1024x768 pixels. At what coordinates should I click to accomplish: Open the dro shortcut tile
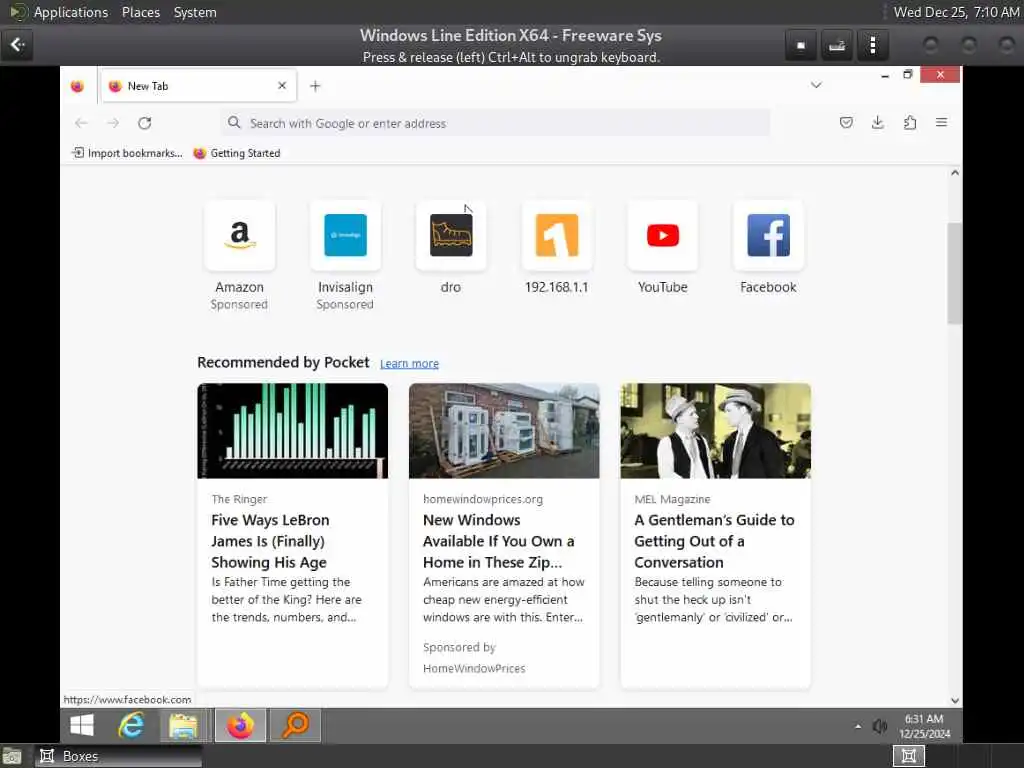coord(451,236)
